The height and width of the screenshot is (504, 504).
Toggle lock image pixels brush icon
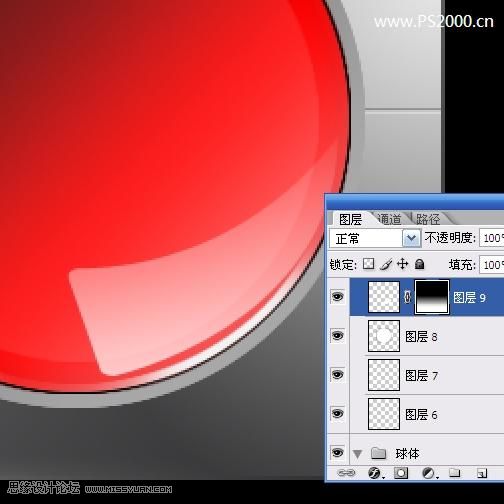tap(386, 264)
